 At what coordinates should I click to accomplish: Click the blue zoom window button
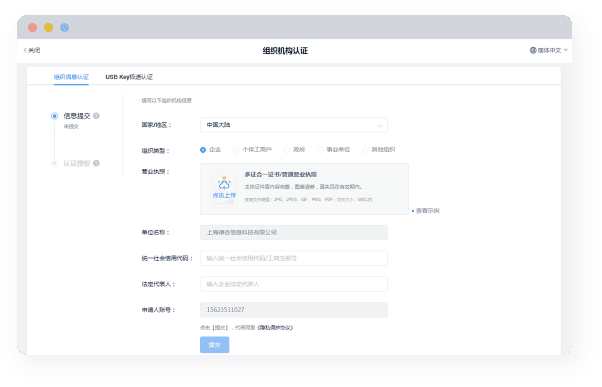[64, 28]
